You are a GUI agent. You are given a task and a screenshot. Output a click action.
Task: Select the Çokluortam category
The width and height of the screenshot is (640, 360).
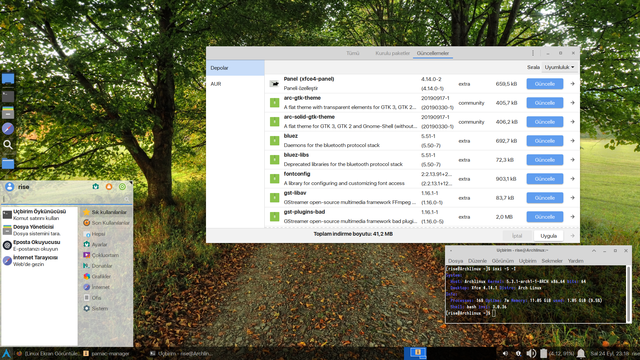coord(106,255)
